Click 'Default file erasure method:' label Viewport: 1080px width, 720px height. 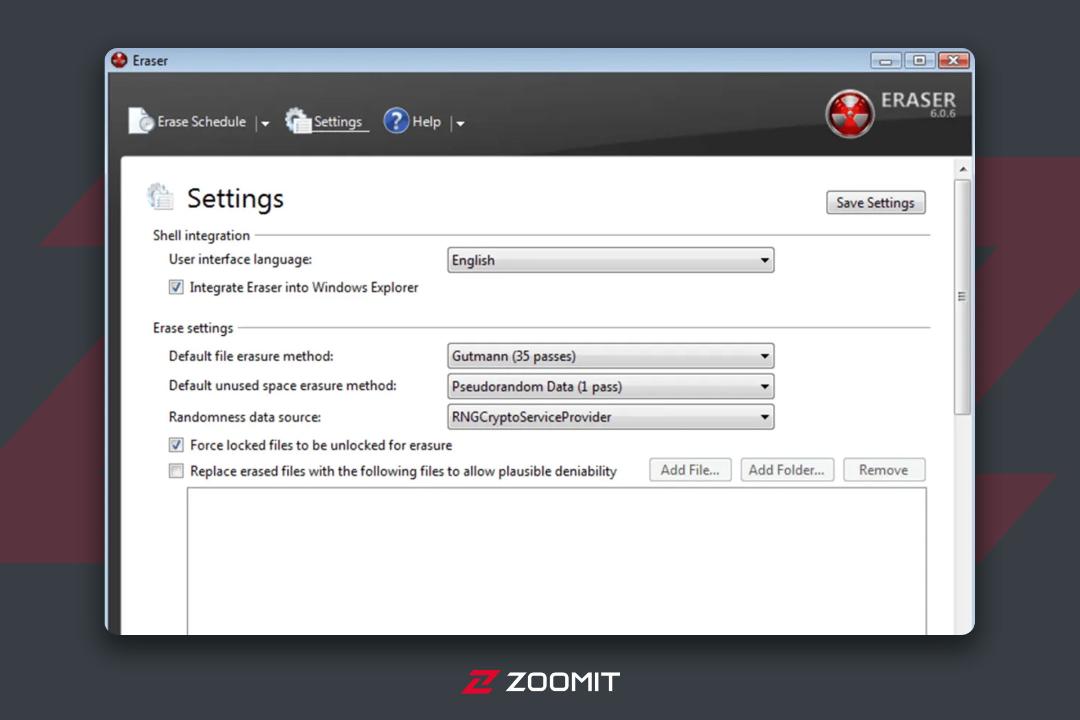pos(251,356)
